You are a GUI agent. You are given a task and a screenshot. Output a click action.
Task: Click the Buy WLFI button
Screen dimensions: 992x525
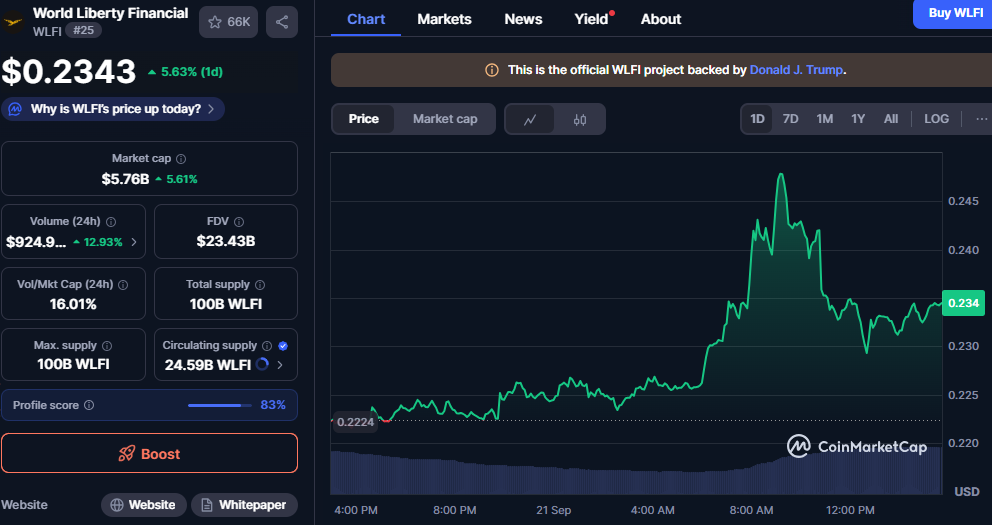[953, 13]
